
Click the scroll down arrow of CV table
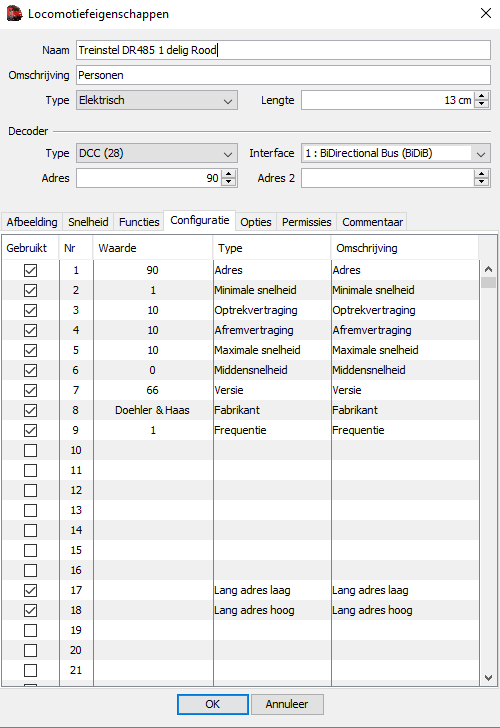point(488,678)
